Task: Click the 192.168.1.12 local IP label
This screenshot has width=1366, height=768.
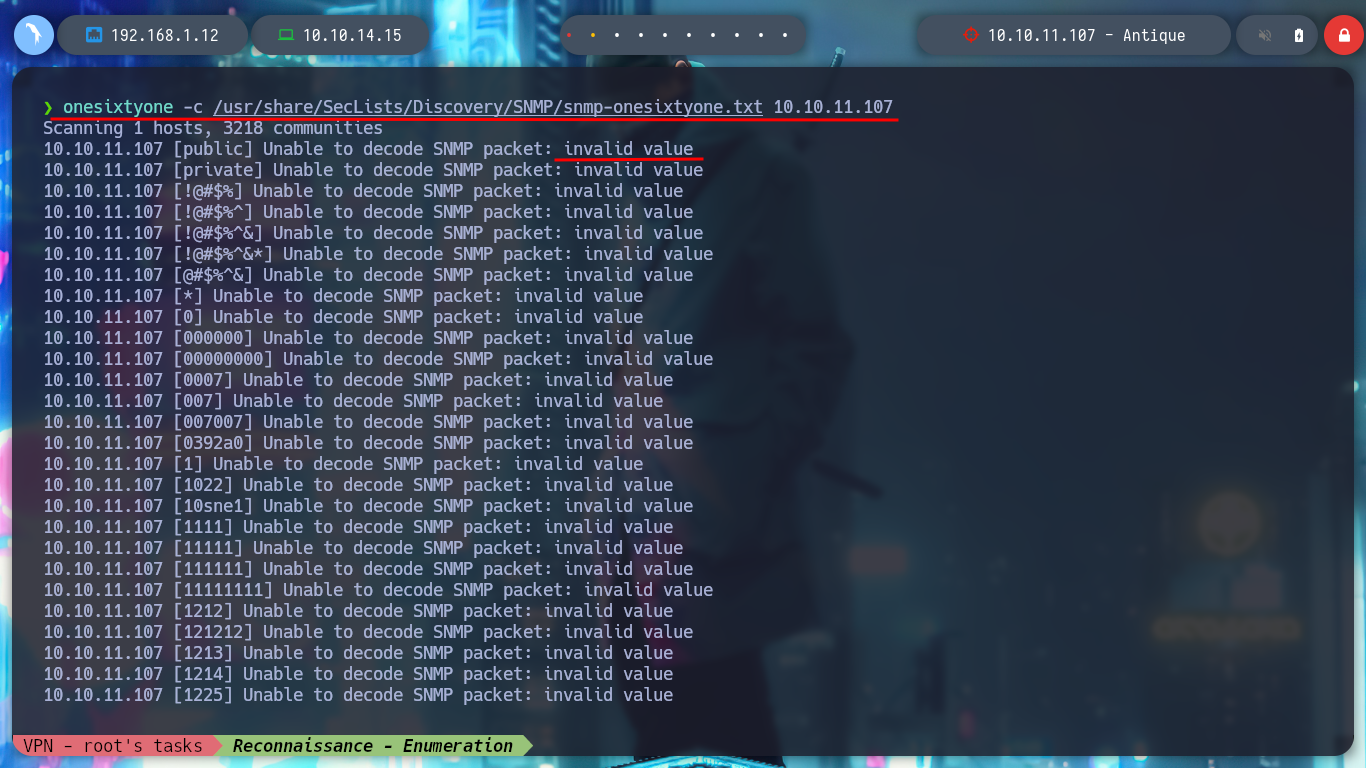Action: (165, 35)
